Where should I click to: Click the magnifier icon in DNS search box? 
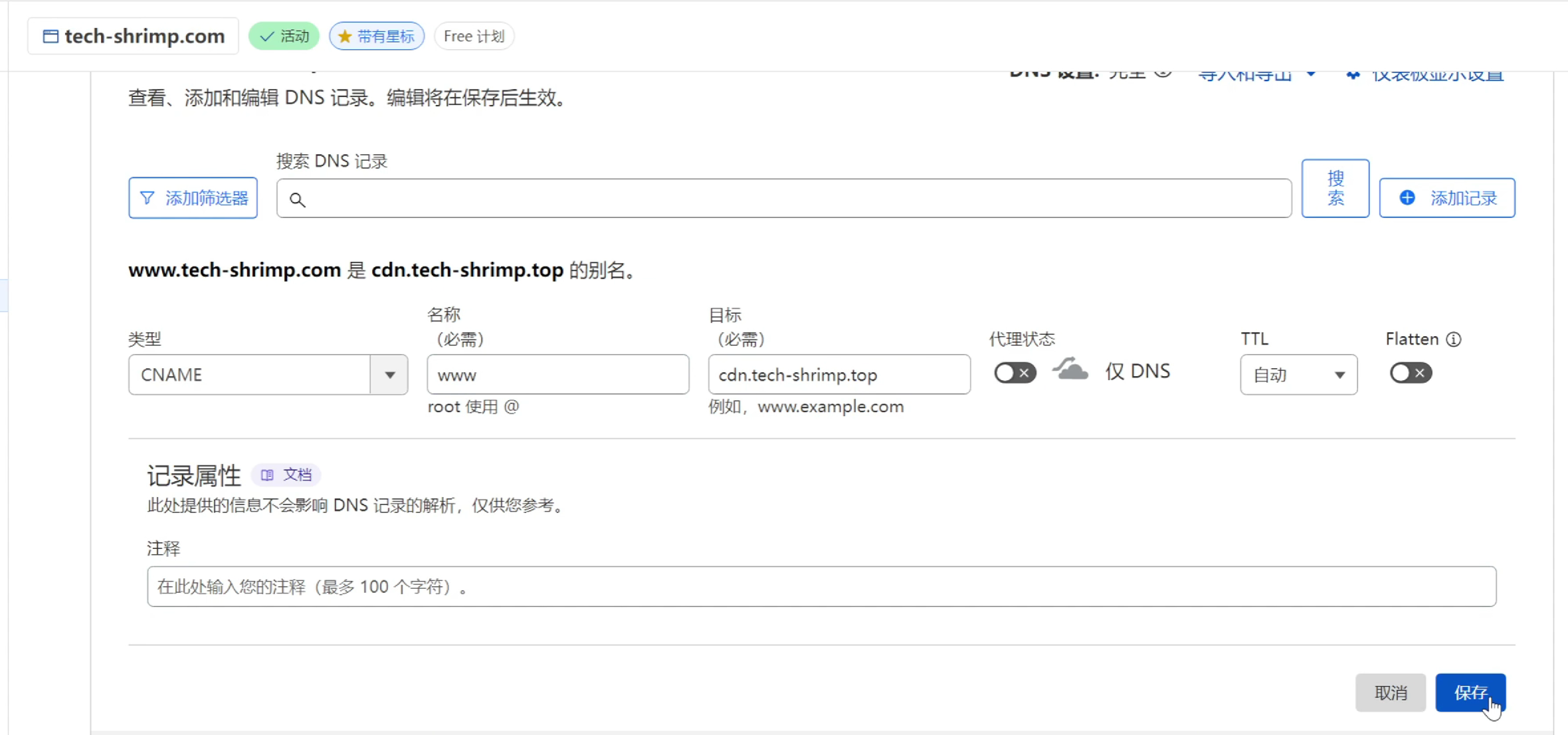(298, 199)
